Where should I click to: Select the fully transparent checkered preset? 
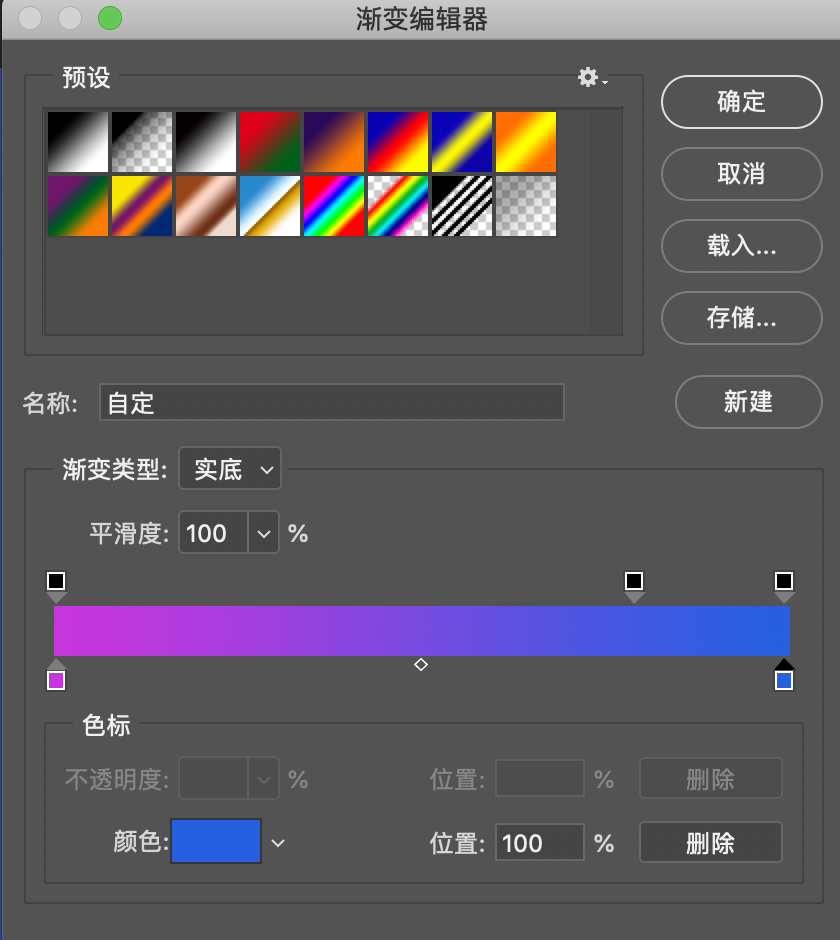(x=526, y=206)
